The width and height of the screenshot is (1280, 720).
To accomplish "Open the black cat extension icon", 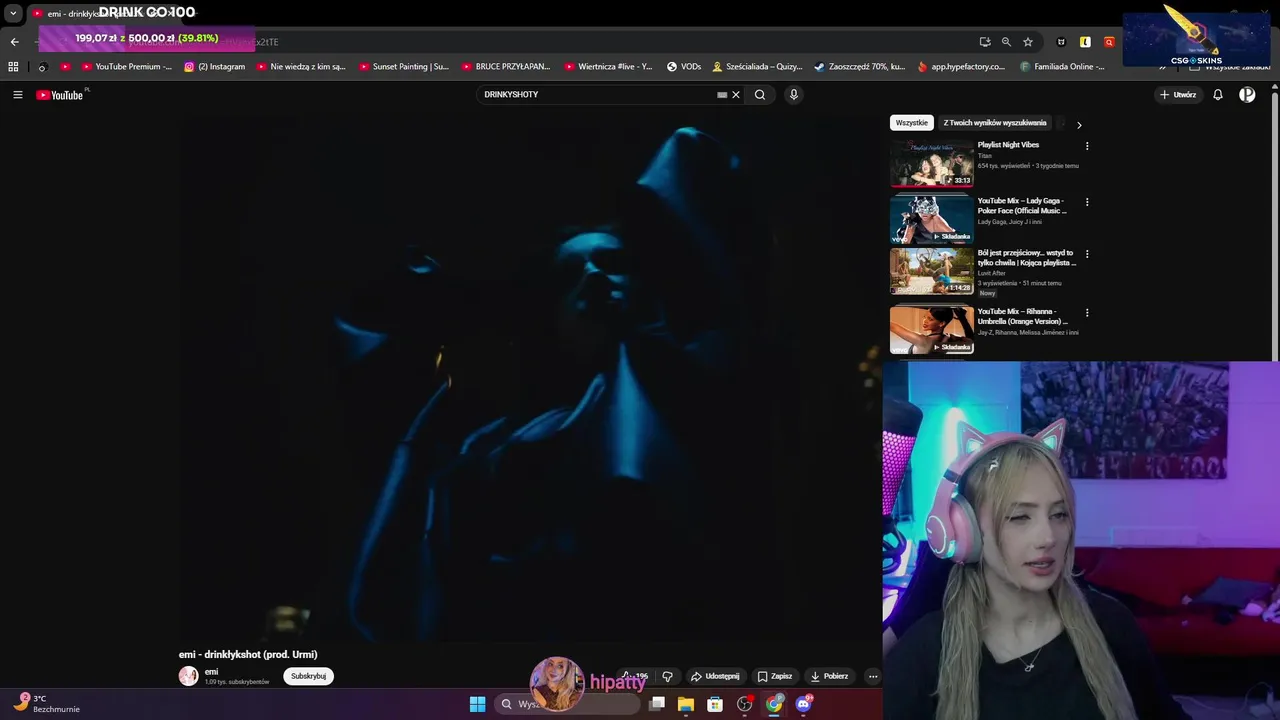I will [x=1061, y=42].
